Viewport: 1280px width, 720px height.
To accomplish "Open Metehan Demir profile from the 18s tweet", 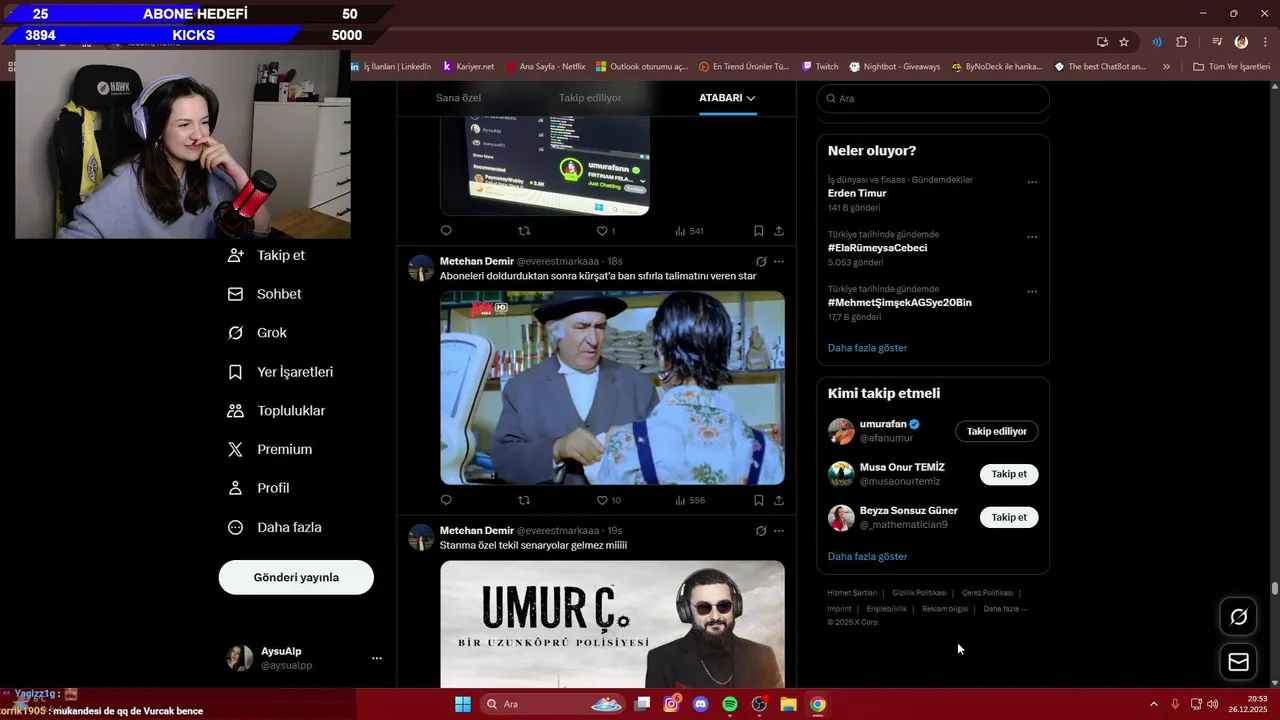I will [476, 261].
